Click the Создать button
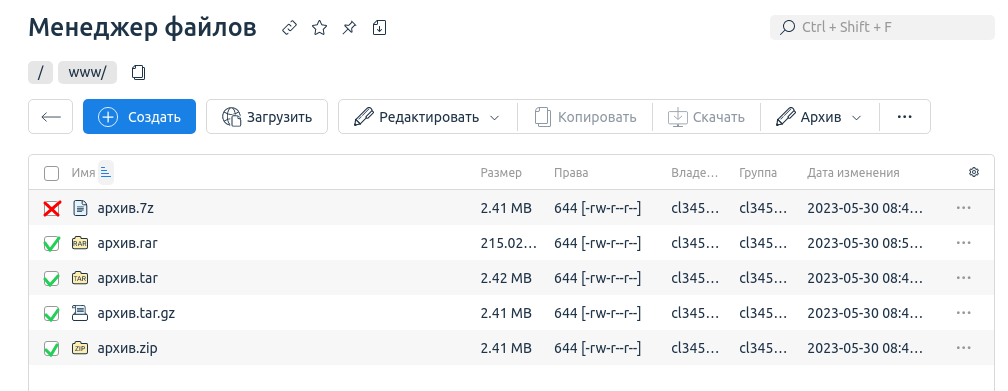1008x391 pixels. (x=140, y=116)
